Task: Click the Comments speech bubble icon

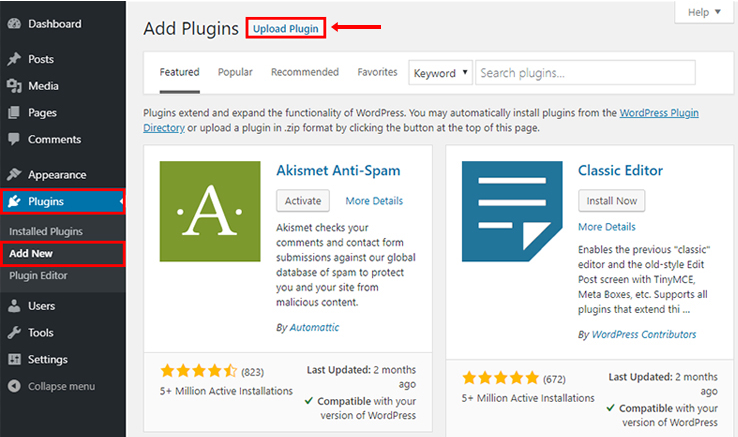Action: tap(15, 139)
